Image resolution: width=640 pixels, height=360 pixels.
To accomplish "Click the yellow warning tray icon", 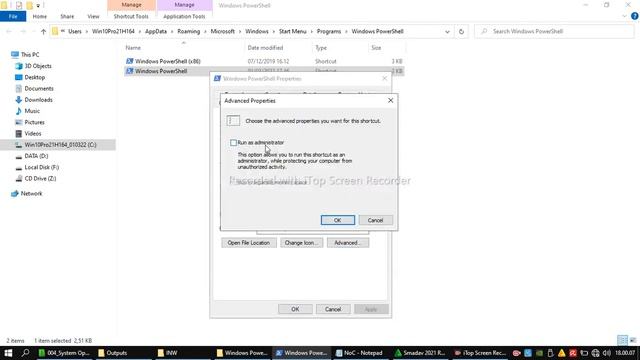I will tap(562, 353).
